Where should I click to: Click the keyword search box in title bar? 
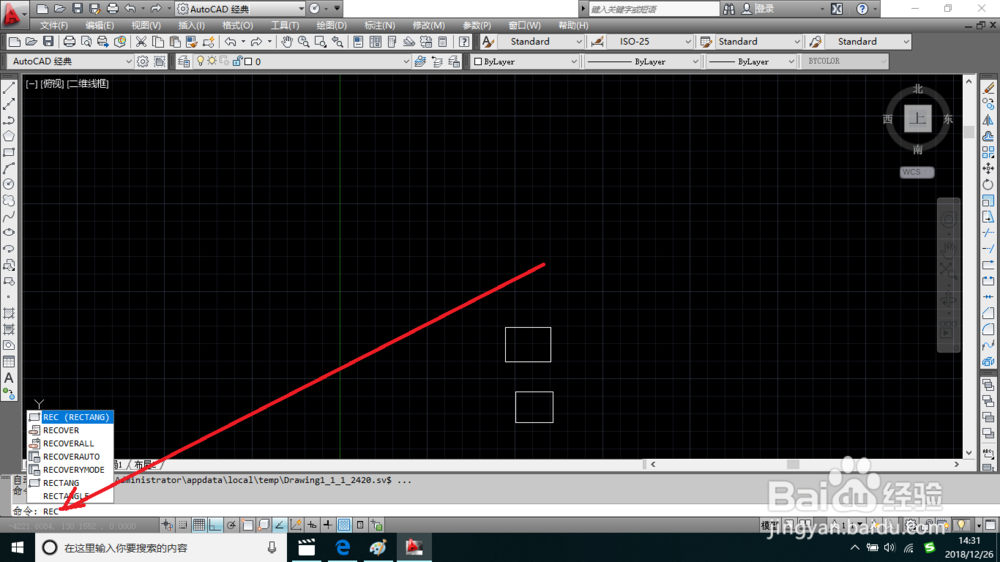654,9
